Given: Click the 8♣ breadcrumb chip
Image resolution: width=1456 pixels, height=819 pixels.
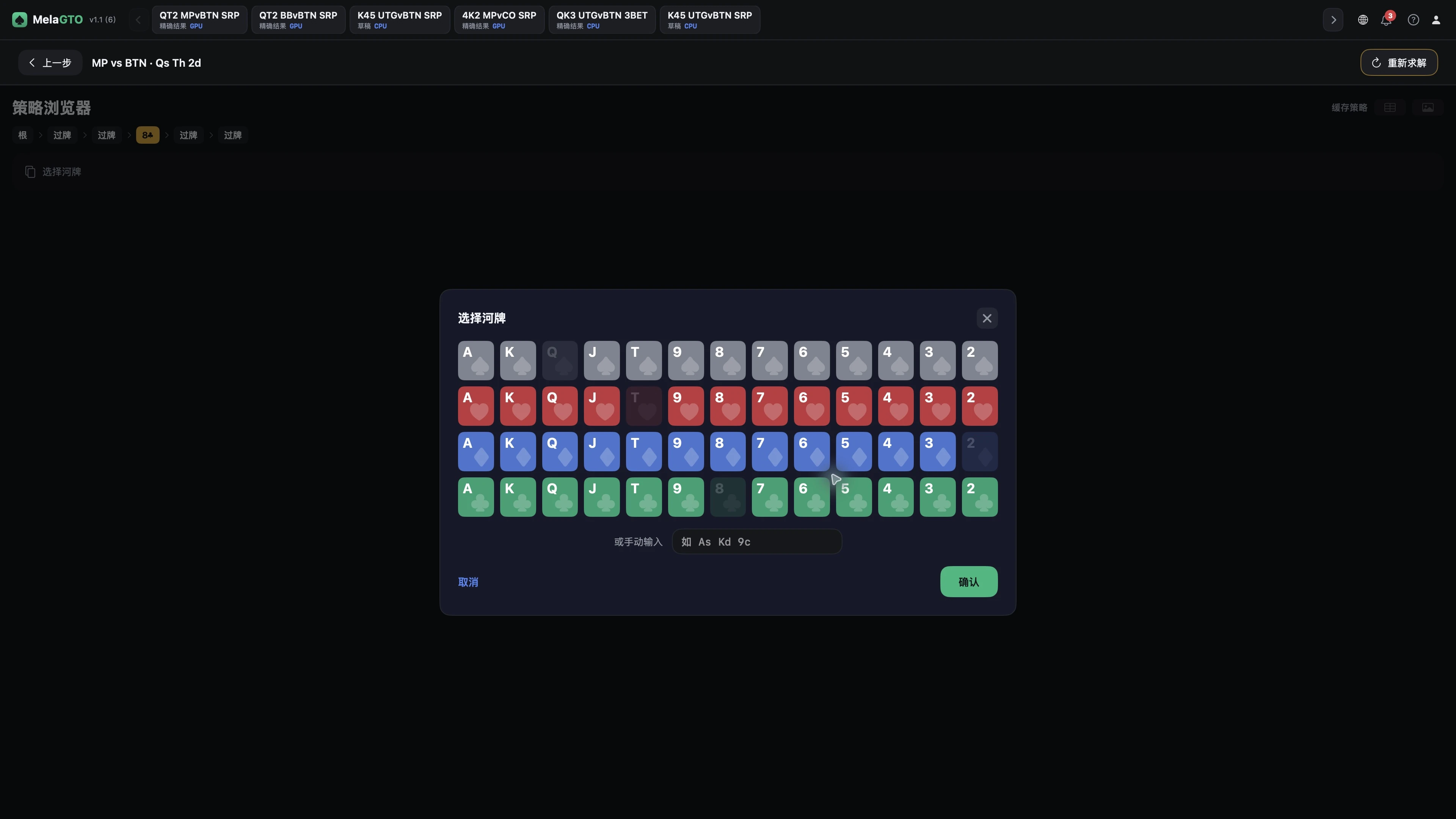Looking at the screenshot, I should [x=147, y=135].
